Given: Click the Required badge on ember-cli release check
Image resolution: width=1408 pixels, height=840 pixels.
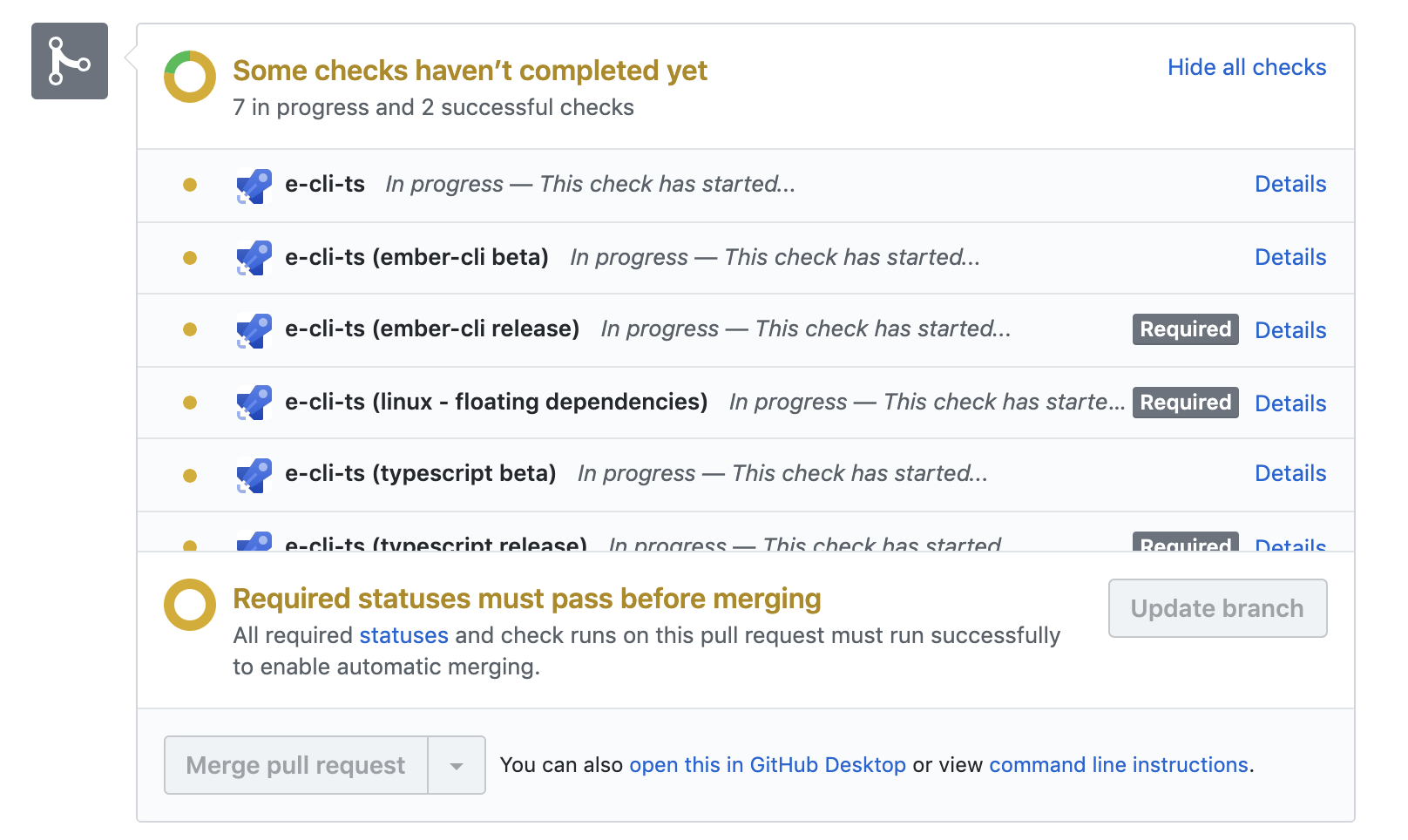Looking at the screenshot, I should click(1185, 329).
